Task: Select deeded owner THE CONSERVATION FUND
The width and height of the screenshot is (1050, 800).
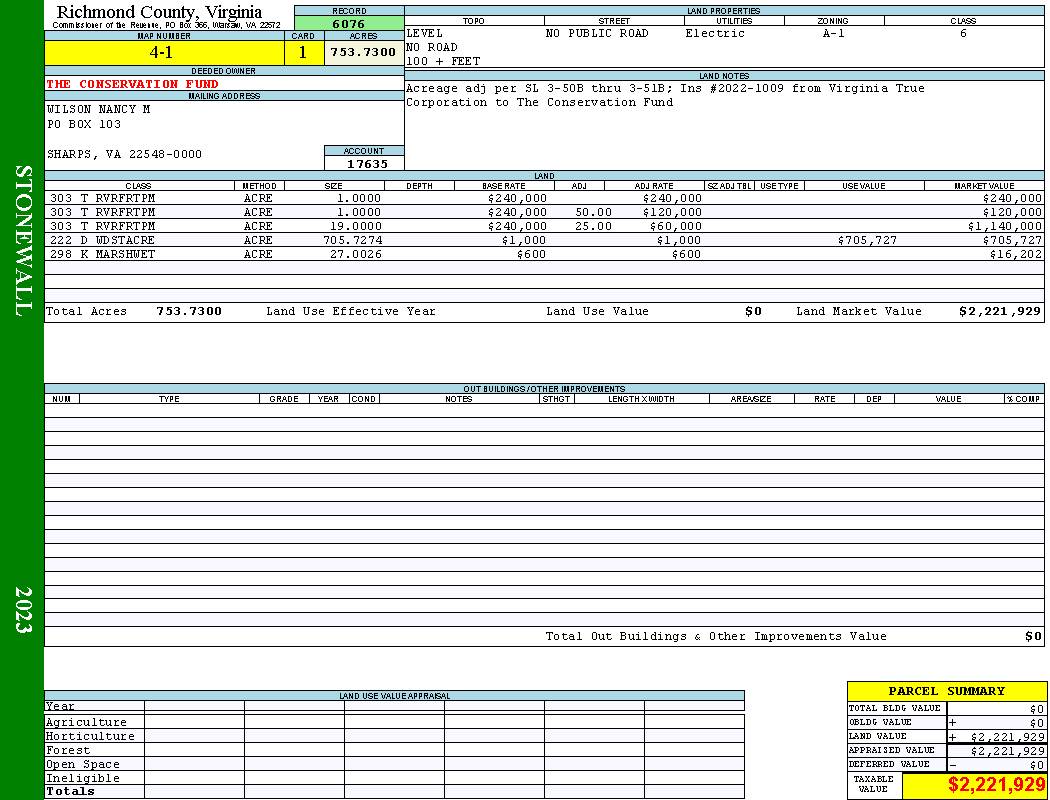Action: [133, 84]
